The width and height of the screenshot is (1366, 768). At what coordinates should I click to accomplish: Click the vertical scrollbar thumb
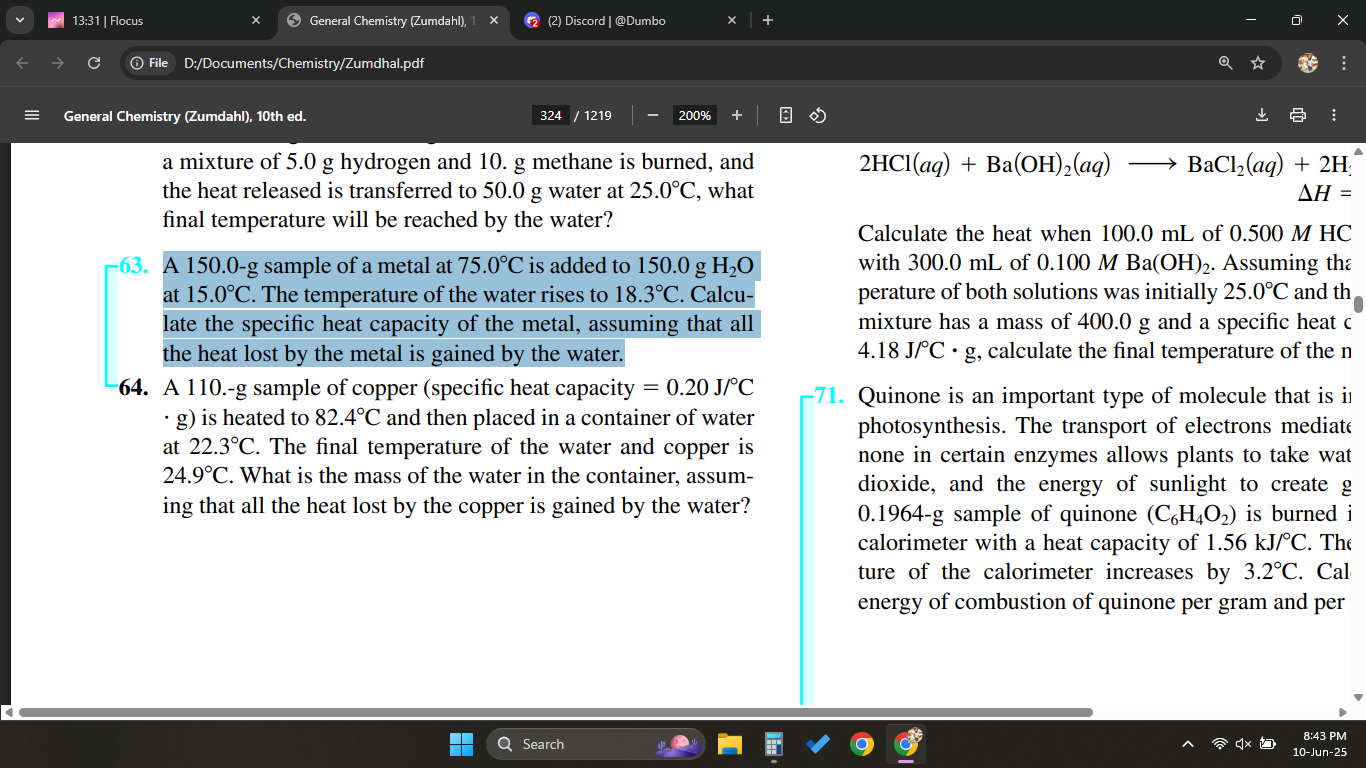click(x=1358, y=304)
